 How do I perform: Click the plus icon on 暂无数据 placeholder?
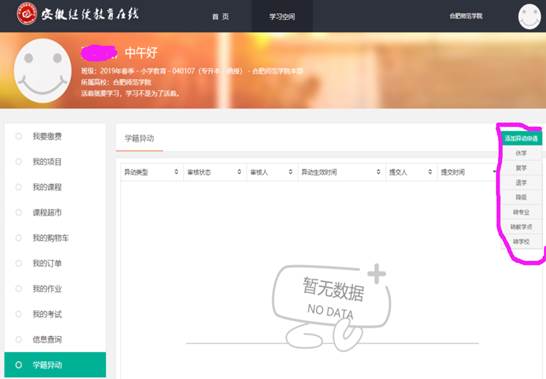(x=376, y=273)
